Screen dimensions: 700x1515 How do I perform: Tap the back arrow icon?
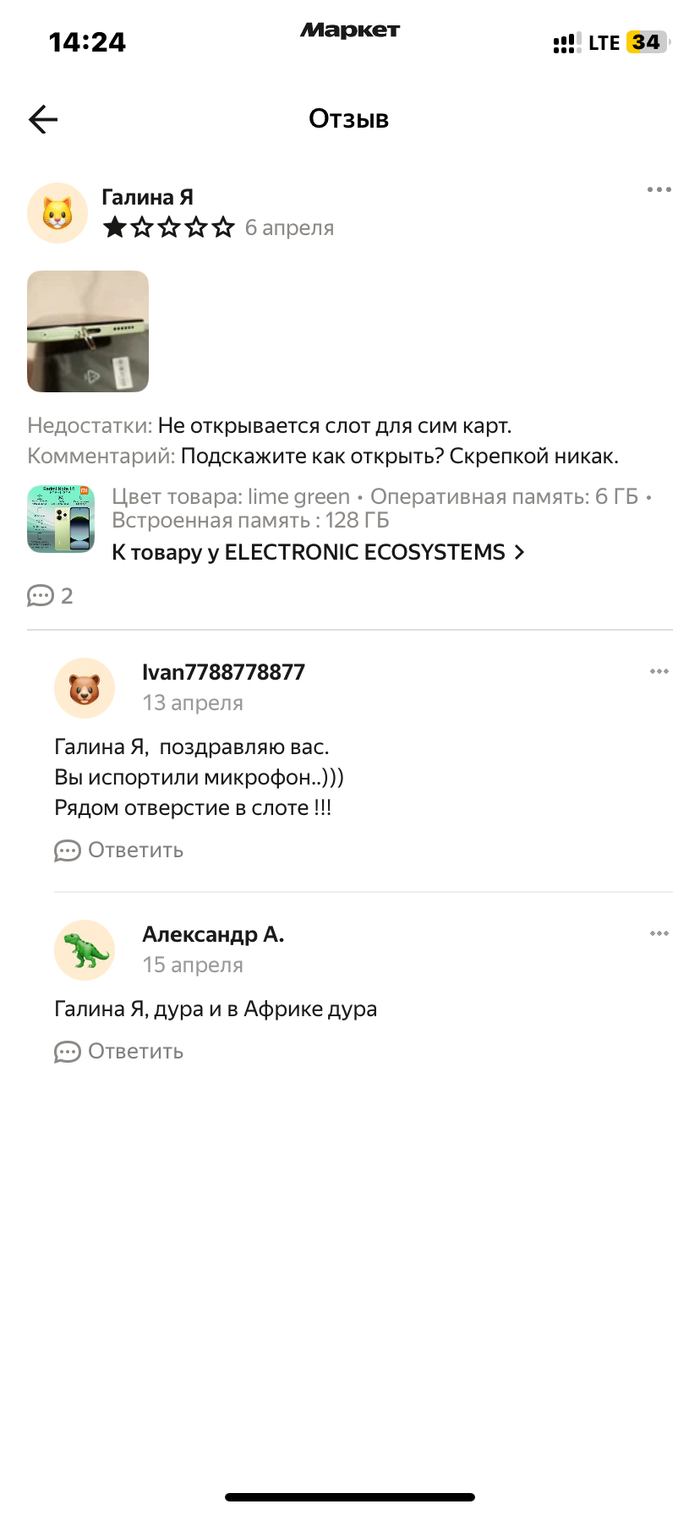tap(43, 120)
